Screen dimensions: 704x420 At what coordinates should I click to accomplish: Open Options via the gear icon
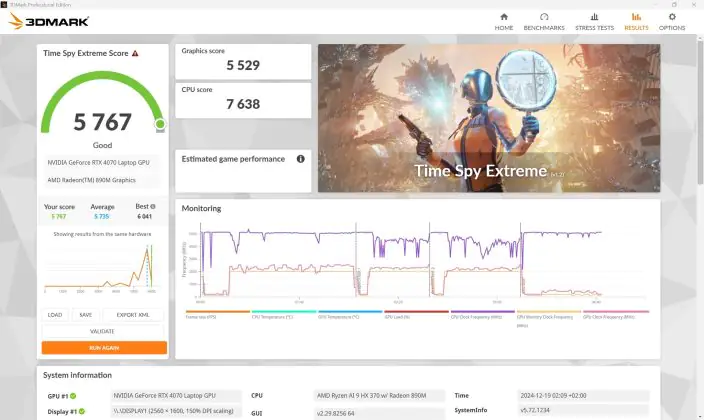tap(672, 17)
